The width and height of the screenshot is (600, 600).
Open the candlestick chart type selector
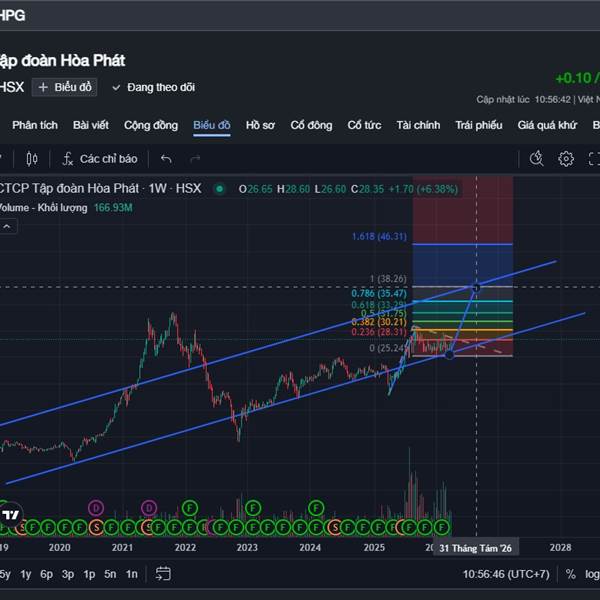point(32,159)
